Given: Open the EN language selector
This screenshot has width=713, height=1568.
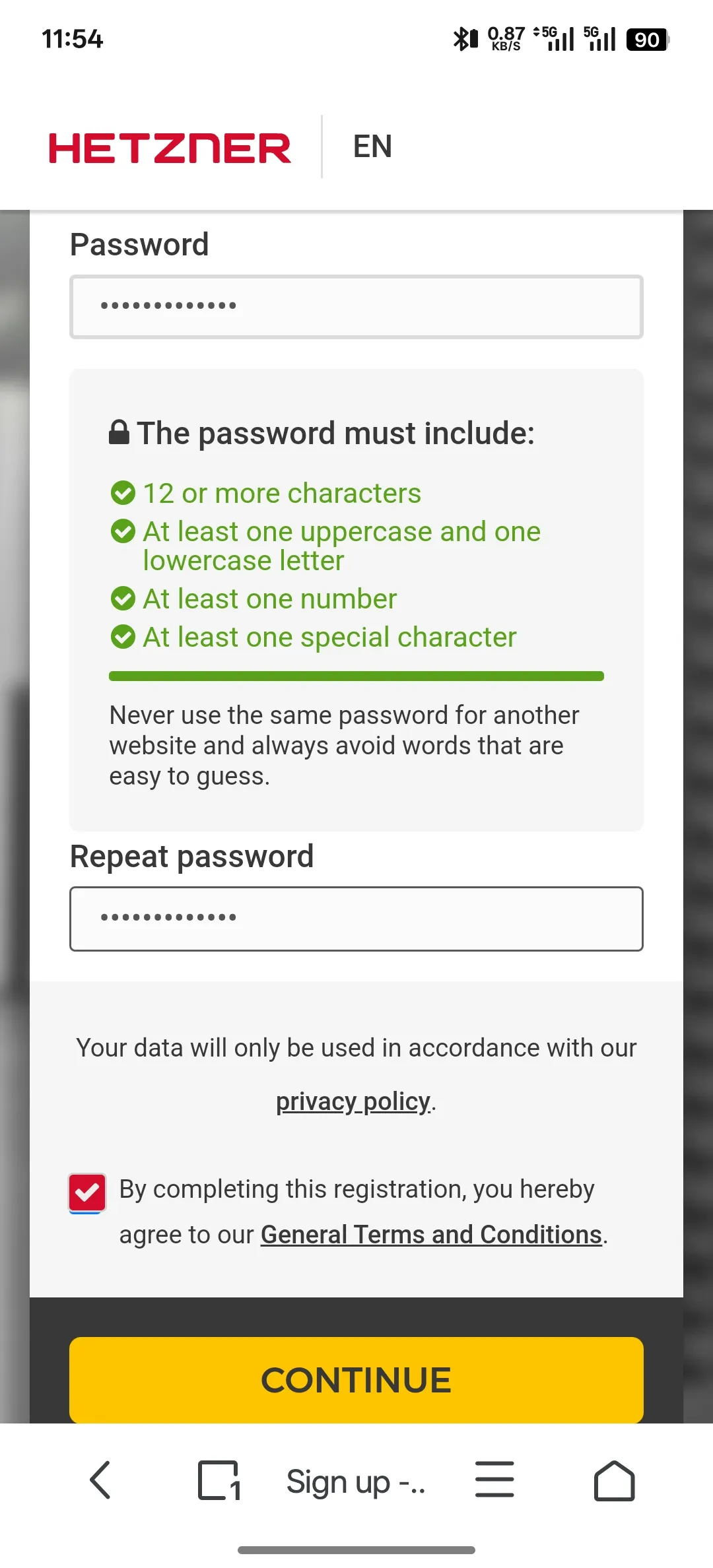Looking at the screenshot, I should 372,147.
